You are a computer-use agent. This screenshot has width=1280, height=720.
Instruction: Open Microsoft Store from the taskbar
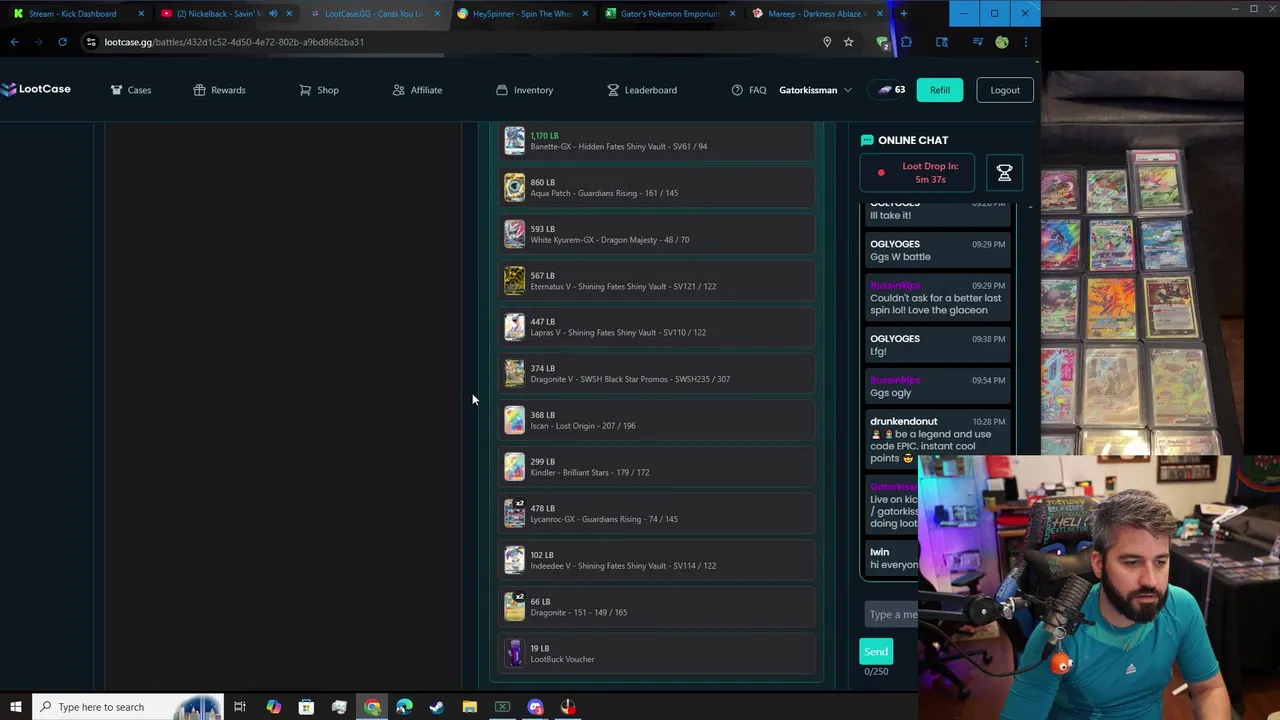coord(306,707)
